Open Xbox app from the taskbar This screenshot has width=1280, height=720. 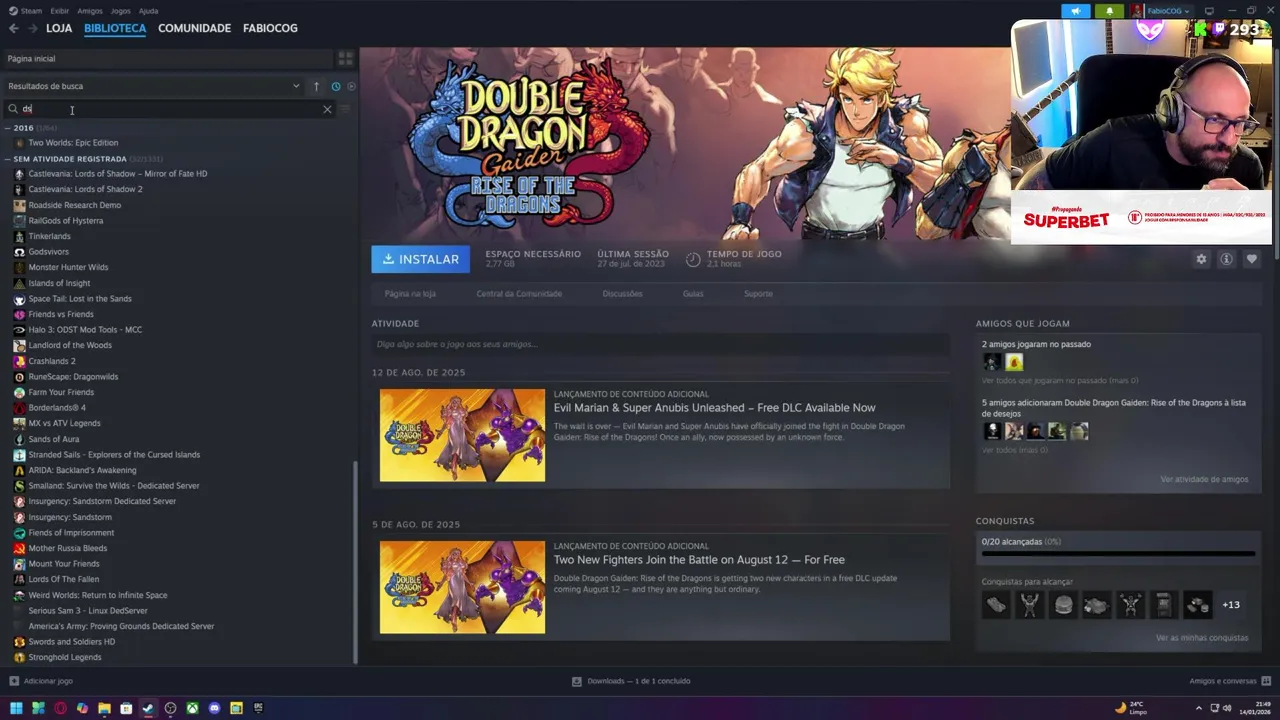click(192, 708)
